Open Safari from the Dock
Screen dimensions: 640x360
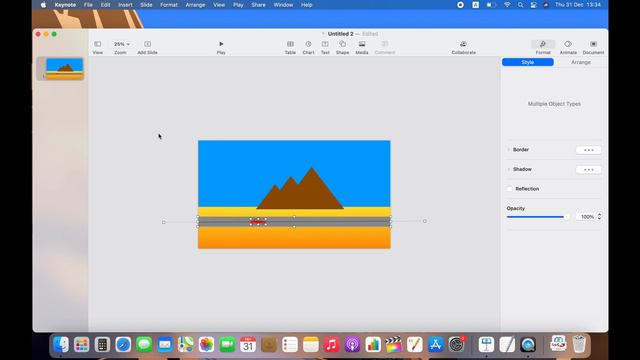[123, 344]
